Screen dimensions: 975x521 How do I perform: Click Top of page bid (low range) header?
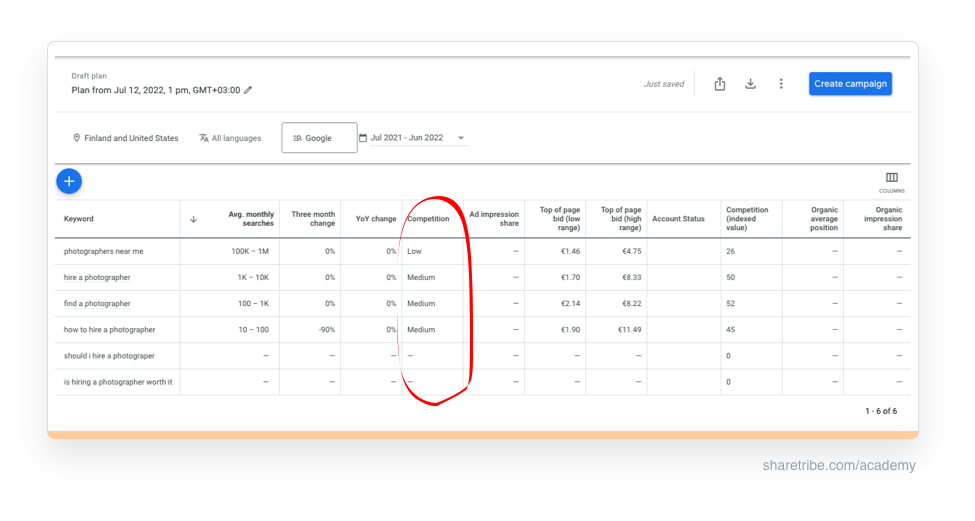coord(560,219)
